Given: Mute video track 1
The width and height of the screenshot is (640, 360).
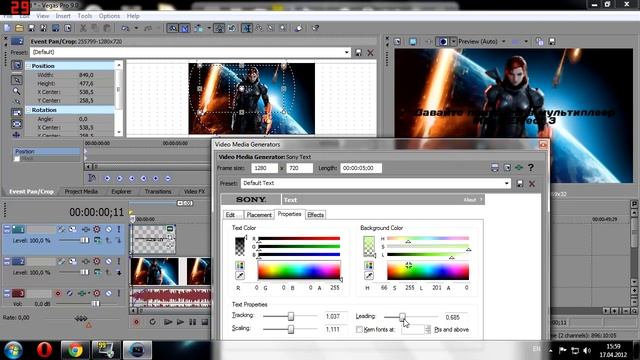Looking at the screenshot, I should (x=109, y=229).
